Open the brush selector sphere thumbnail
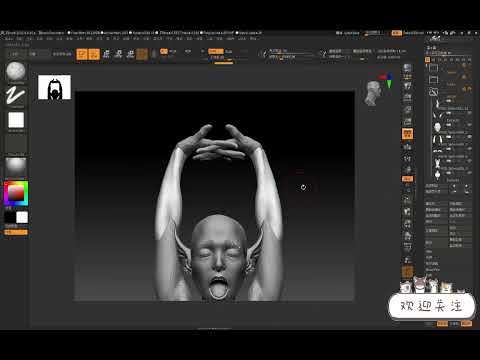The width and height of the screenshot is (480, 360). (x=16, y=71)
